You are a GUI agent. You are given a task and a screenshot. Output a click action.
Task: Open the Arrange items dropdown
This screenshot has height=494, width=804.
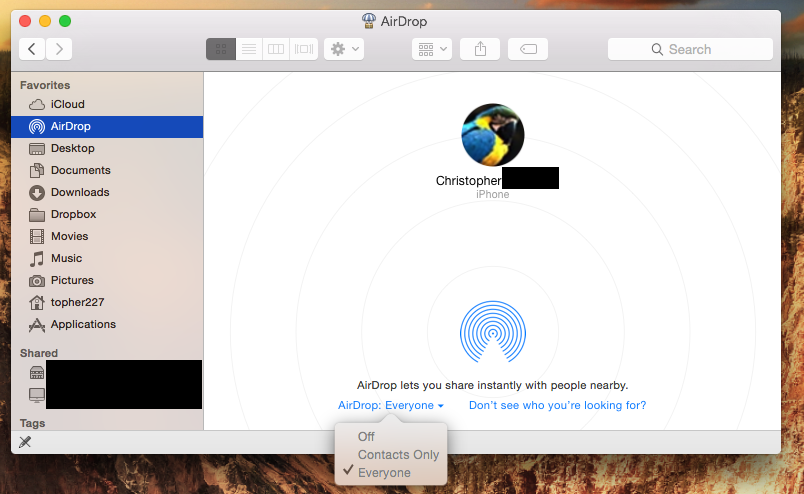pyautogui.click(x=432, y=49)
